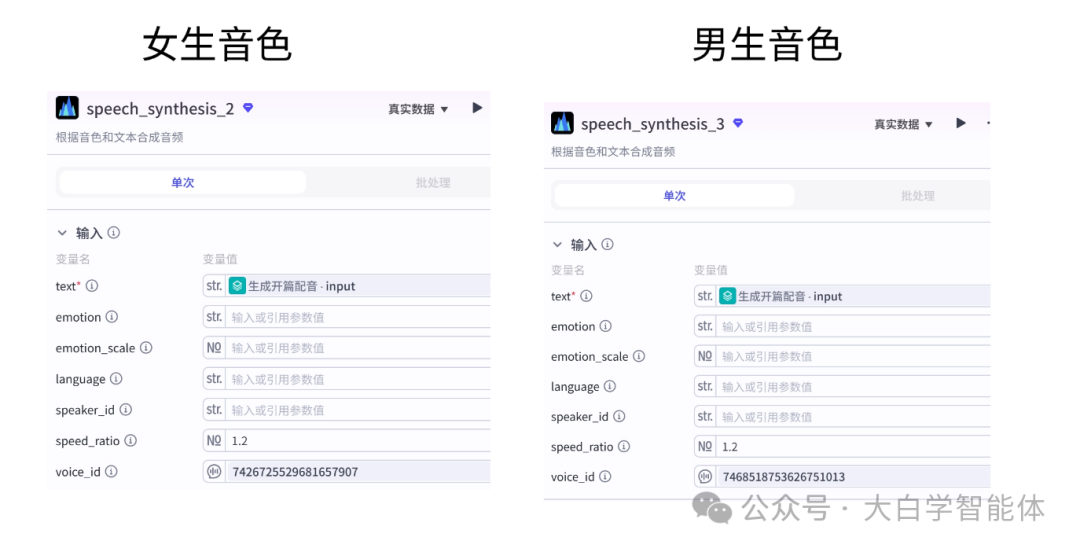Click language info icon in speech_synthesis_2

coord(116,378)
